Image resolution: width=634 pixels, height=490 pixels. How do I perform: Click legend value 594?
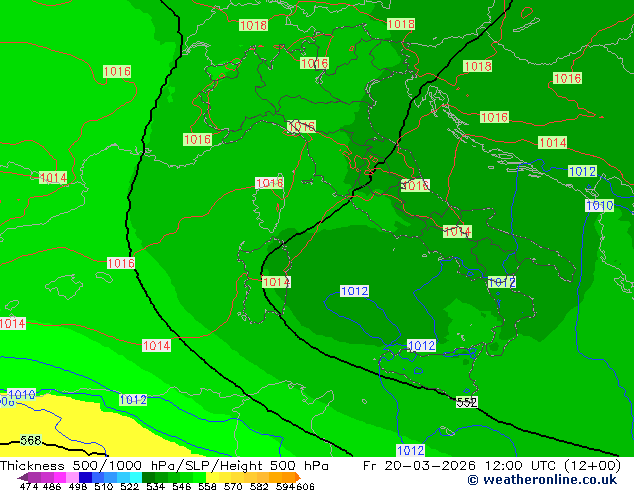[285, 486]
